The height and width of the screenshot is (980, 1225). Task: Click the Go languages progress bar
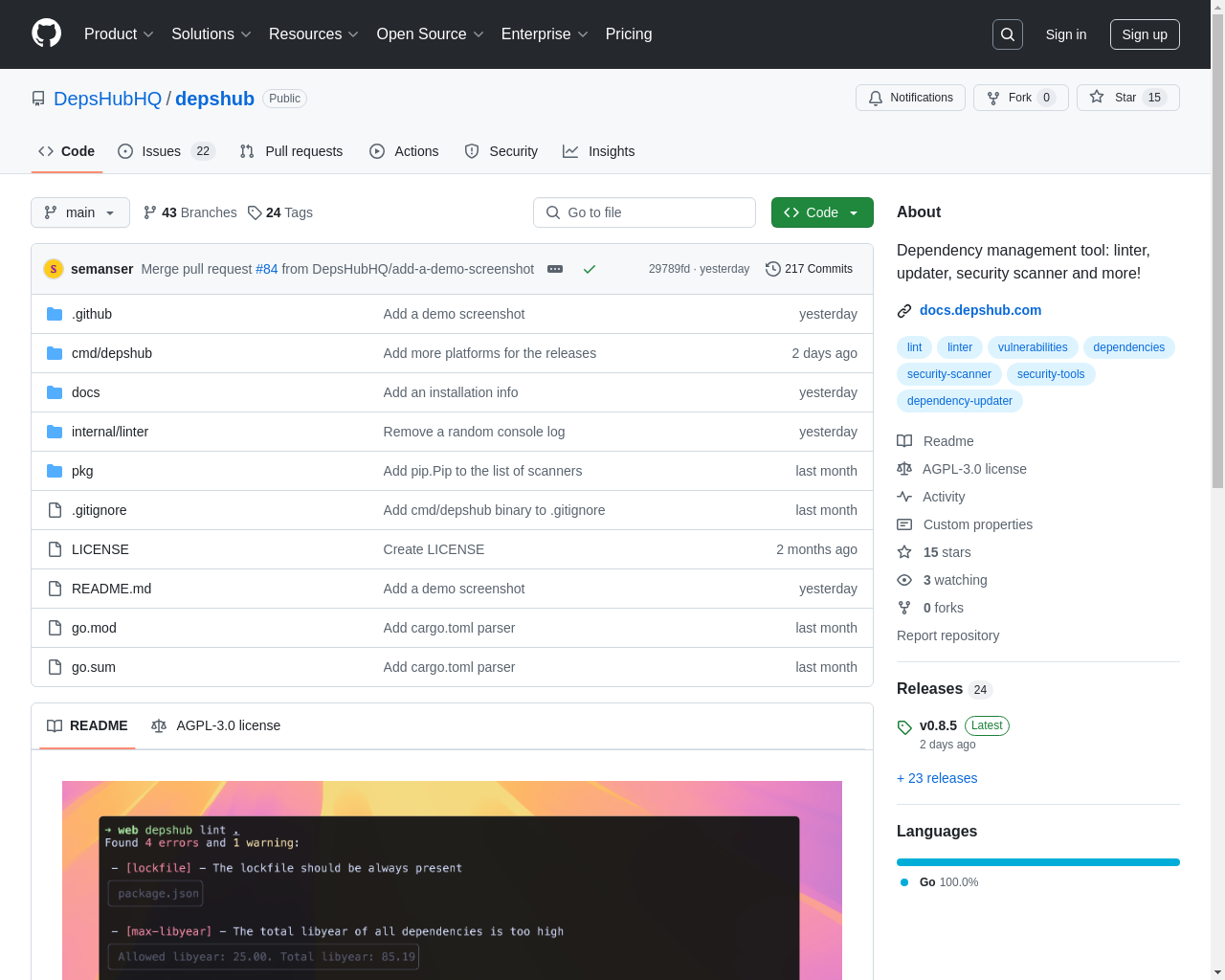(1038, 862)
